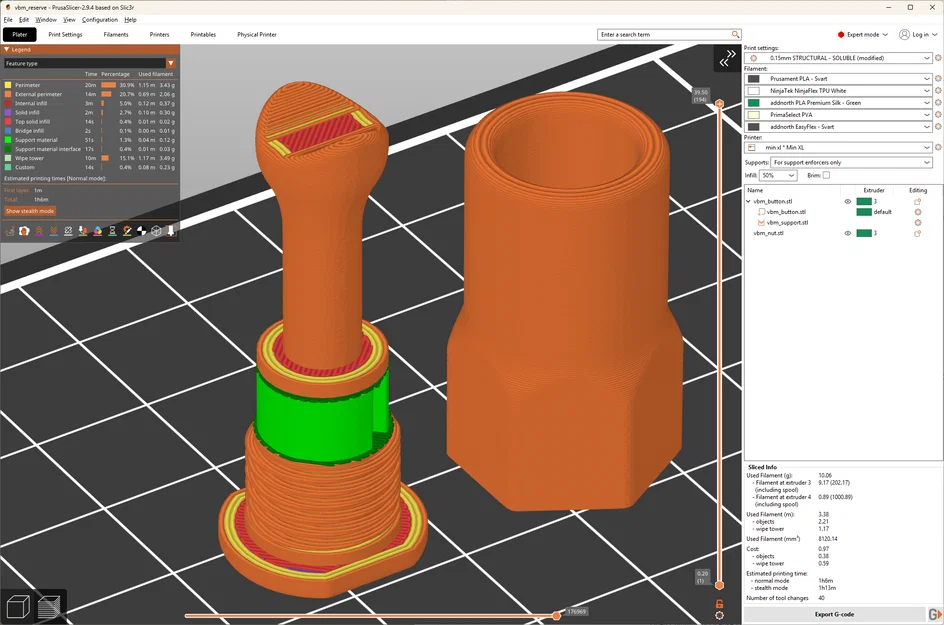Switch to Filaments tab
The width and height of the screenshot is (944, 625).
point(116,34)
